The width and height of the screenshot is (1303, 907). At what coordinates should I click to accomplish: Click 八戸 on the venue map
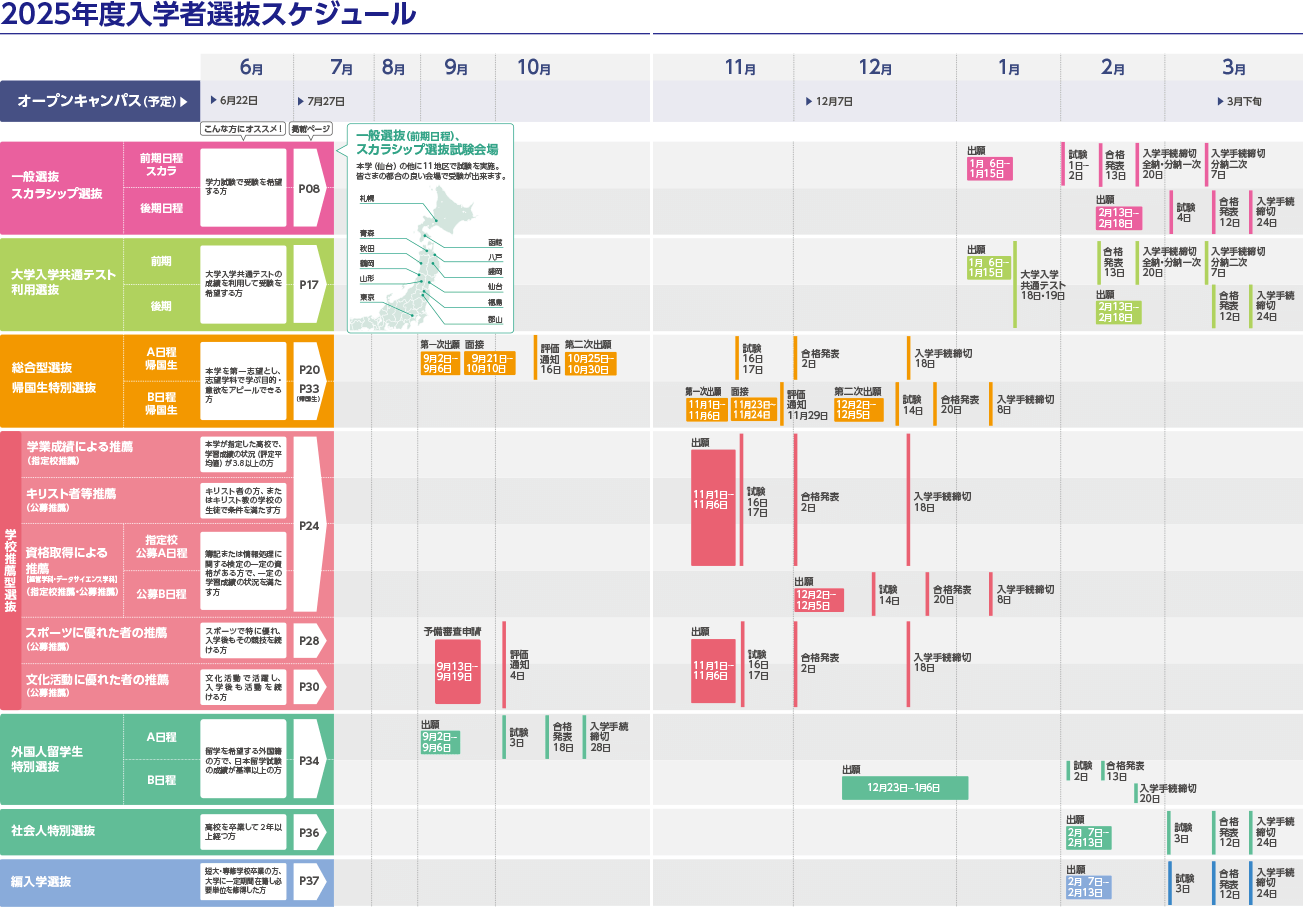click(495, 258)
